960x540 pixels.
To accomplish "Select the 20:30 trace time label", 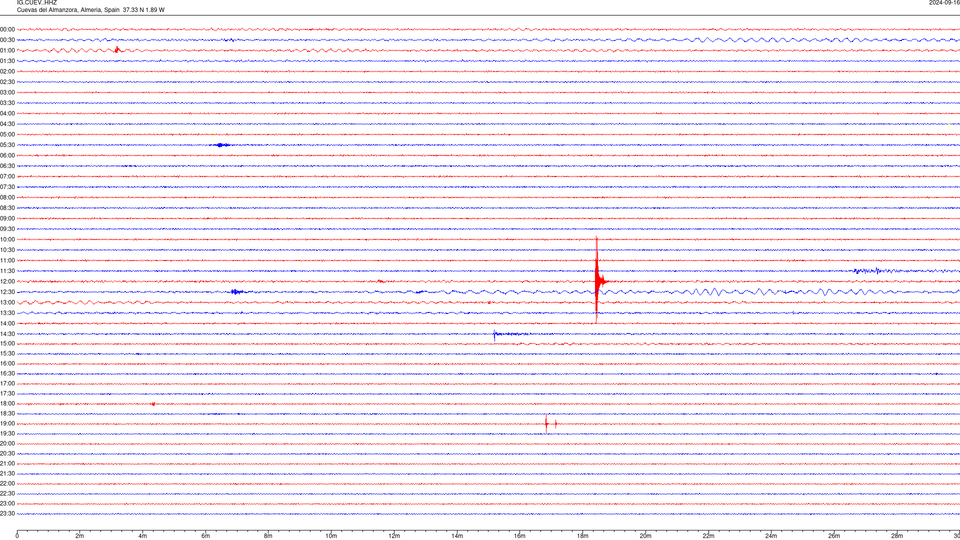I will click(x=7, y=454).
